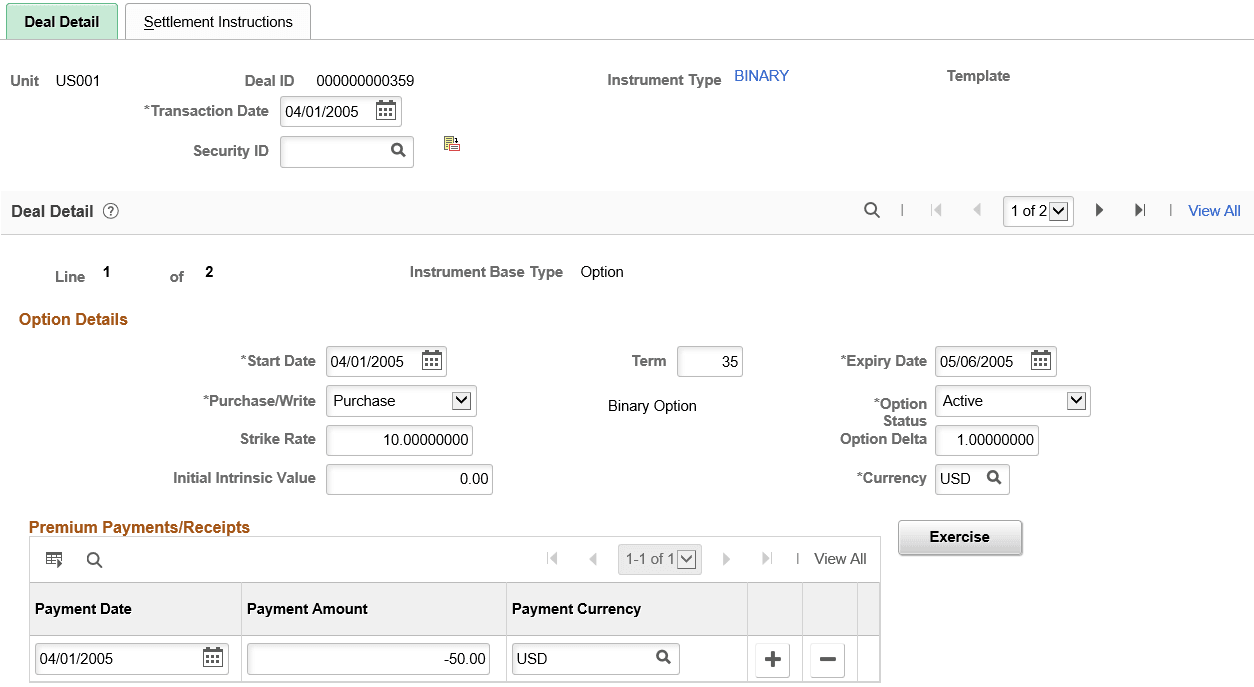1254x687 pixels.
Task: Open the Transaction Date calendar picker
Action: [385, 111]
